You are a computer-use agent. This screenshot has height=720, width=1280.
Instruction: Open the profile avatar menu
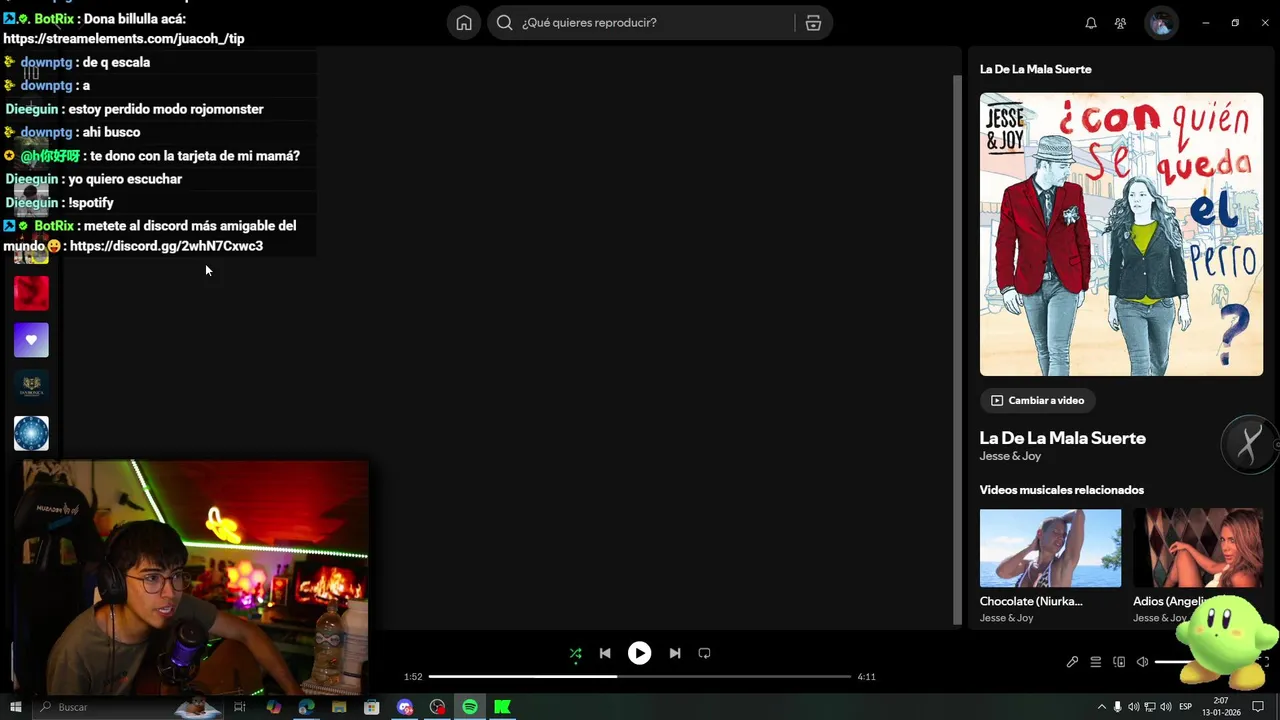coord(1161,23)
